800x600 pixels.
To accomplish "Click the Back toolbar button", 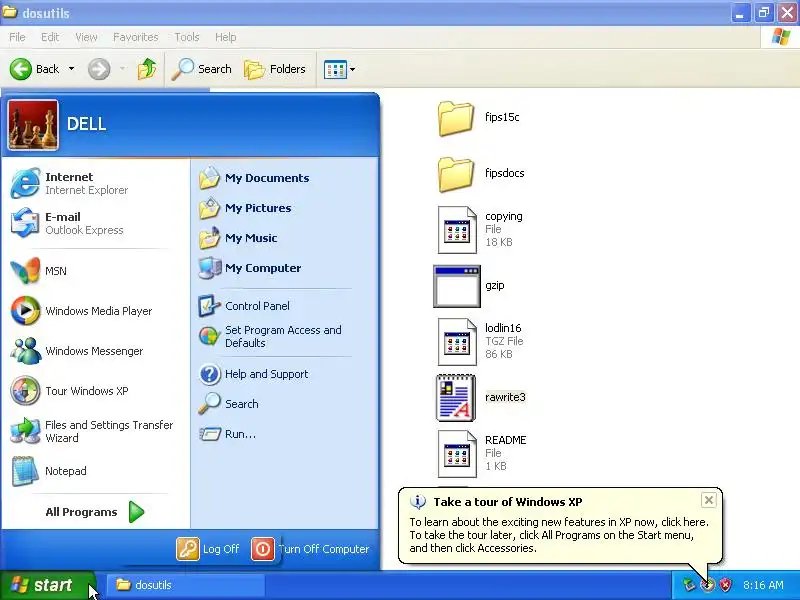I will (x=34, y=69).
